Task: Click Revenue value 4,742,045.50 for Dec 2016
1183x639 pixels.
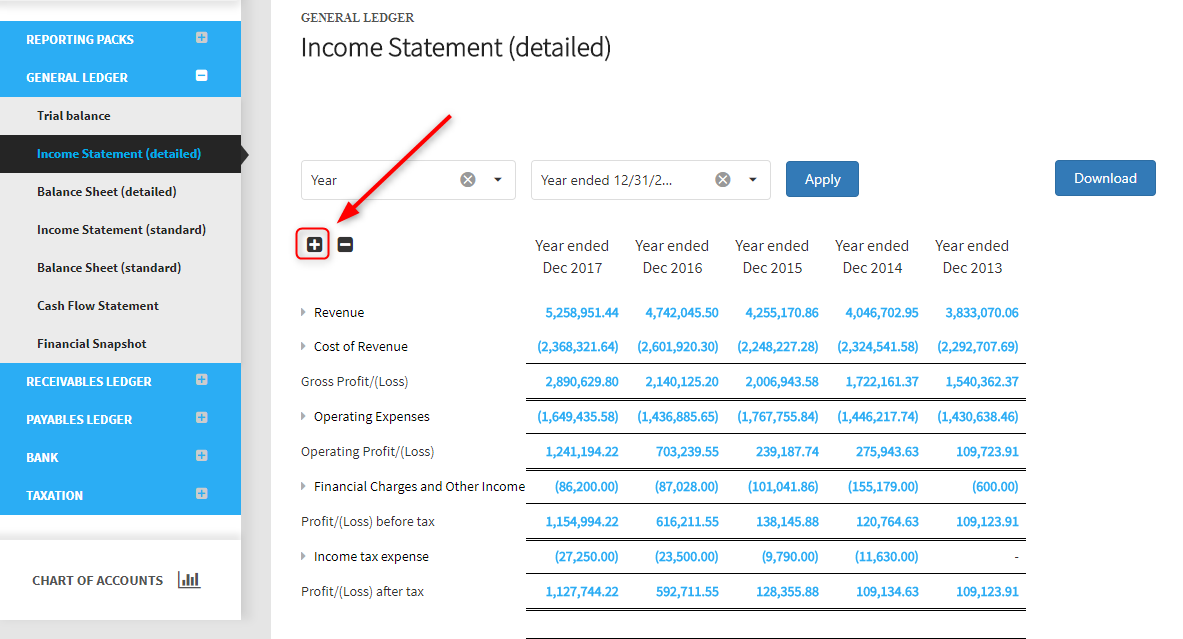Action: point(682,312)
